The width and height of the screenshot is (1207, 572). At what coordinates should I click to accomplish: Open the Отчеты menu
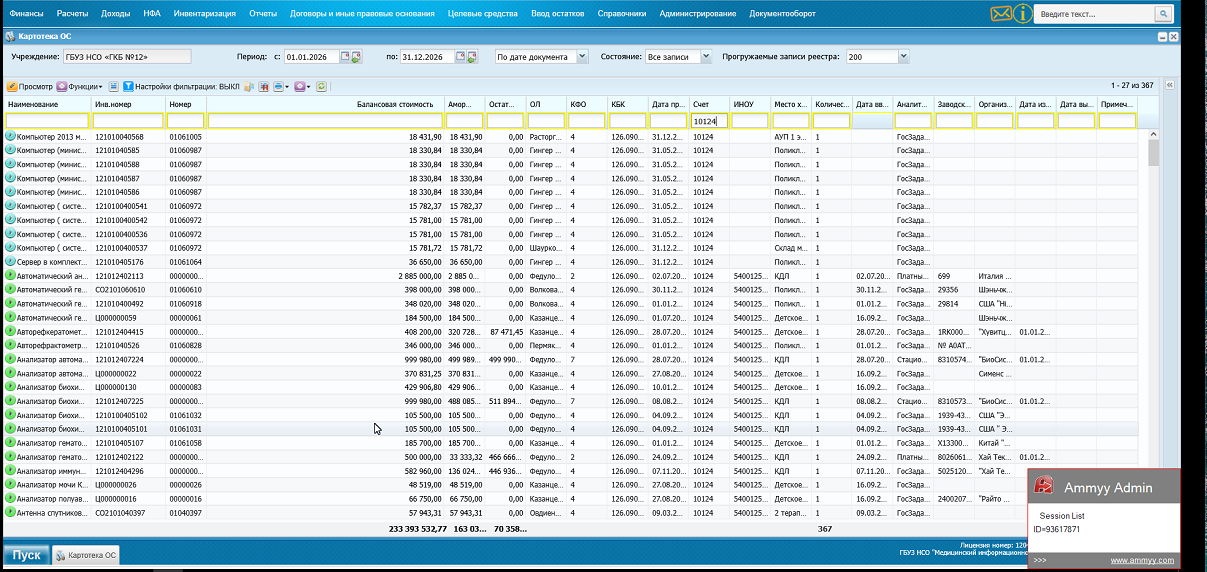(x=263, y=14)
